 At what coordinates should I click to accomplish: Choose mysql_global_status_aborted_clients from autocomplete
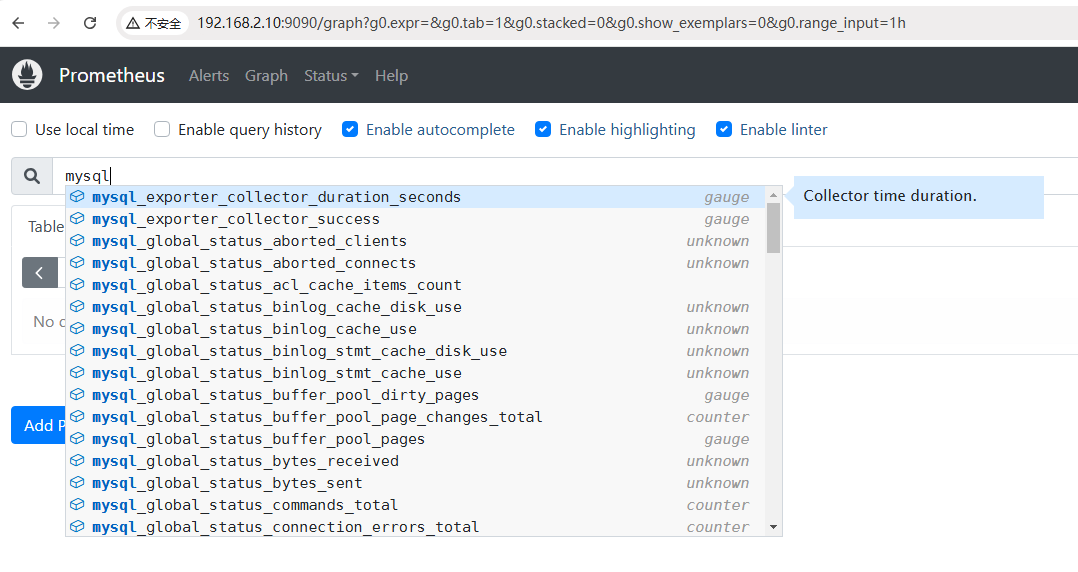tap(415, 241)
